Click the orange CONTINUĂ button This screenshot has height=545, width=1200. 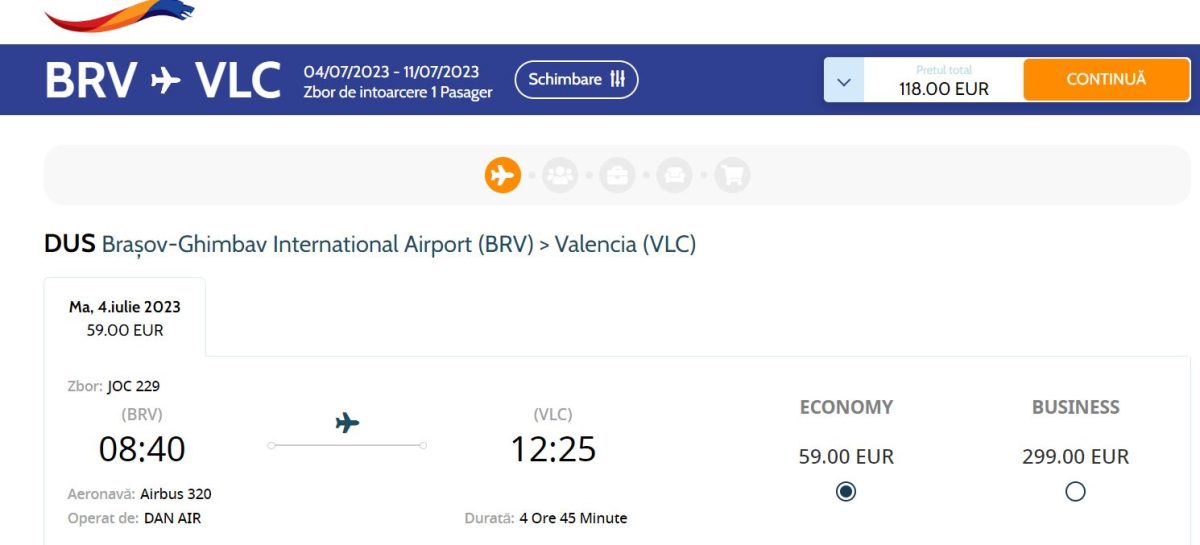(1106, 80)
